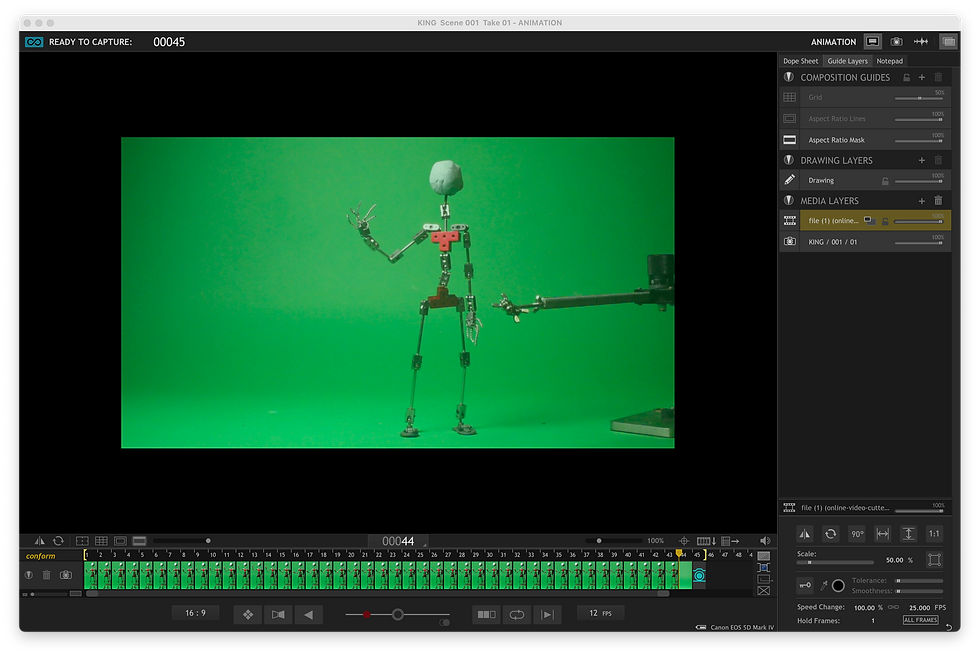Screen dimensions: 980x656
Task: Fit the media layer to height
Action: tap(908, 534)
